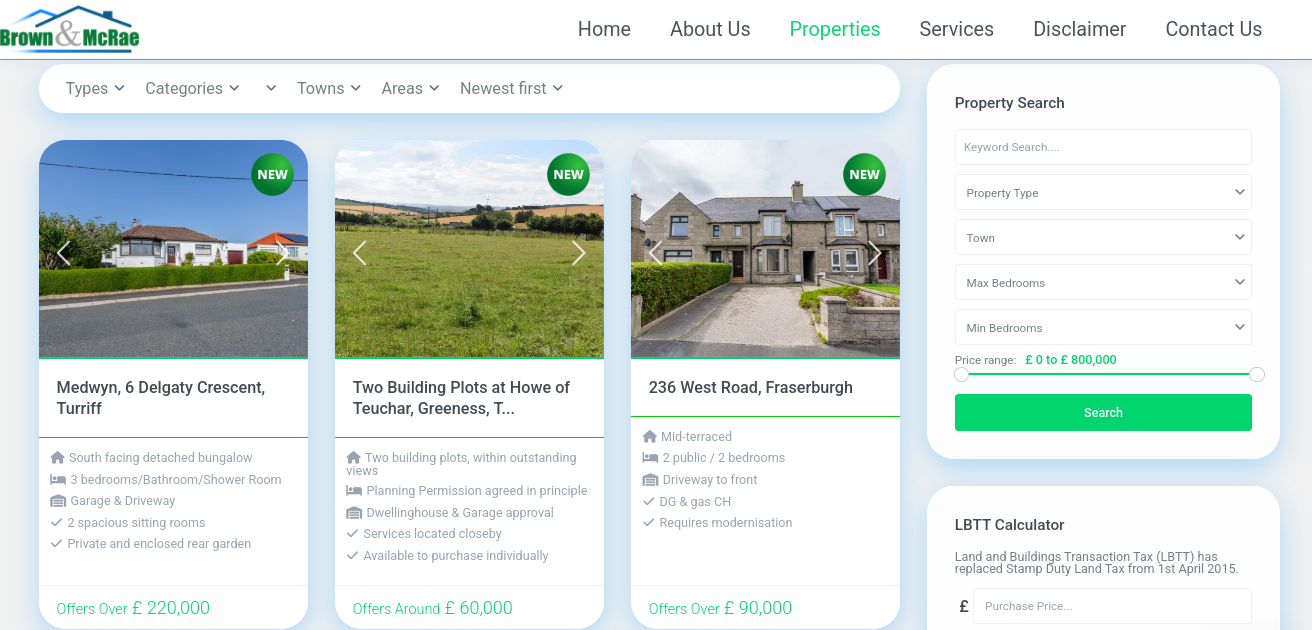Click NEW badge on Medwyn listing
Screen dimensions: 1312x630
click(x=272, y=174)
